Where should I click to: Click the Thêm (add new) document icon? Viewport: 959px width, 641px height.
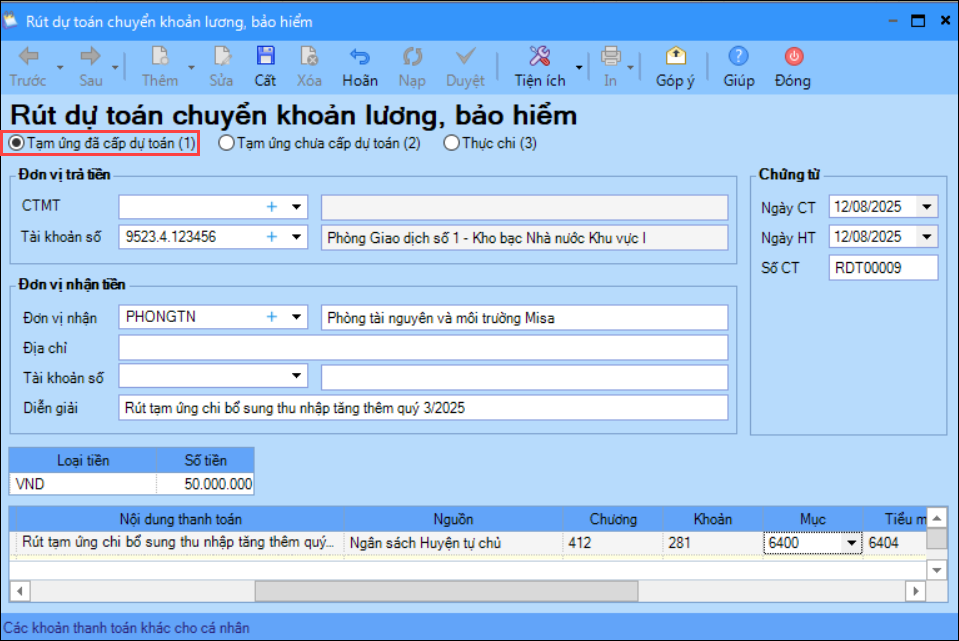pos(160,56)
